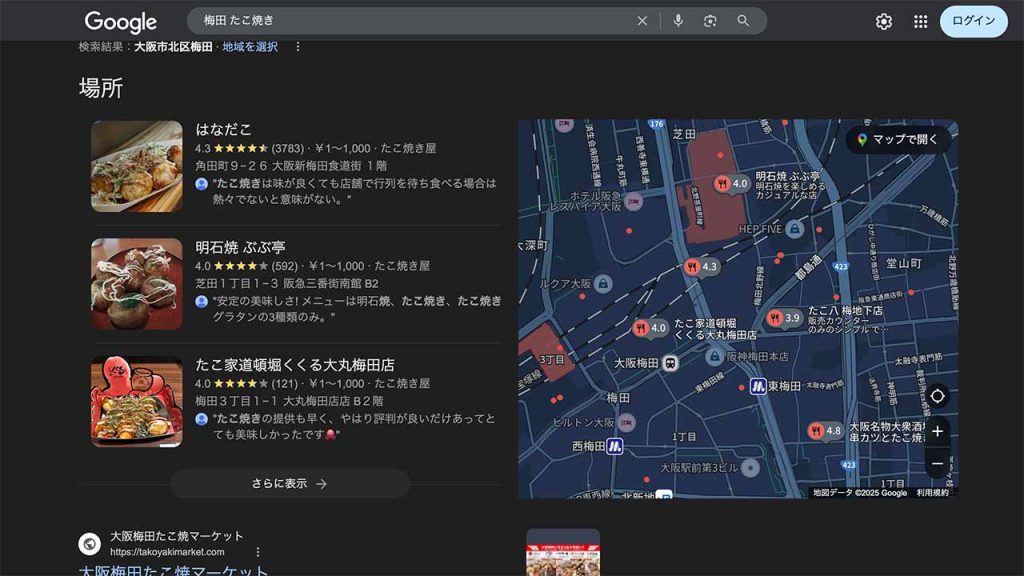
Task: Open the たこ家道頓堀くくる大丸梅田店 thumbnail
Action: click(136, 402)
